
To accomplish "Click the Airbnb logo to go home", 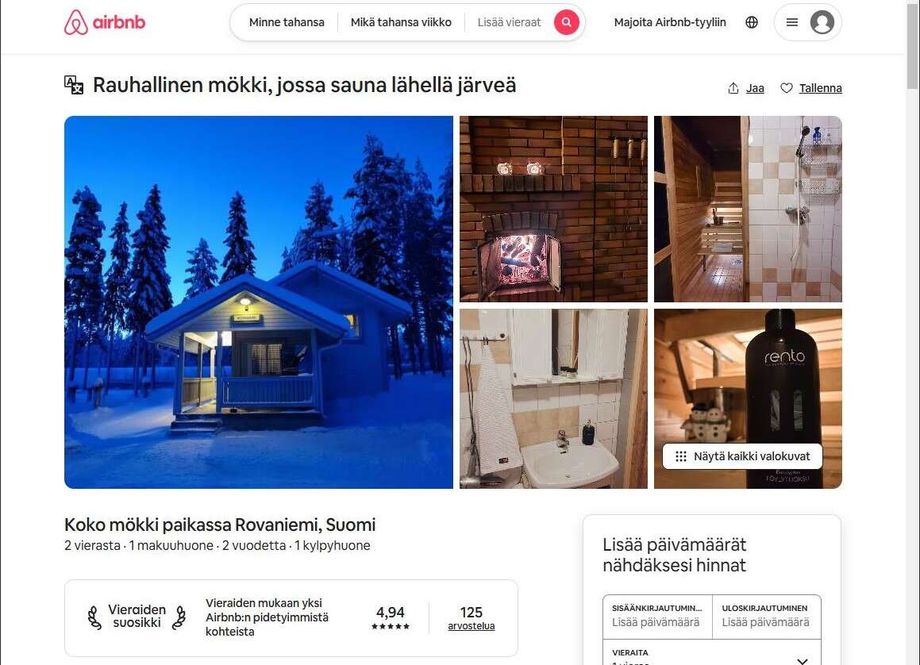I will coord(104,22).
